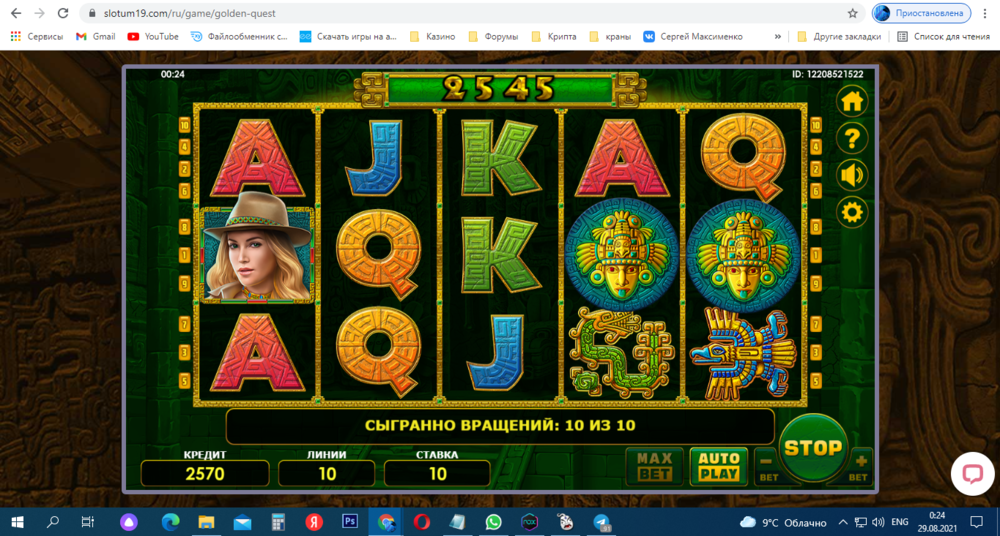Toggle the AUTO PLAY button
This screenshot has height=536, width=1000.
[x=717, y=465]
